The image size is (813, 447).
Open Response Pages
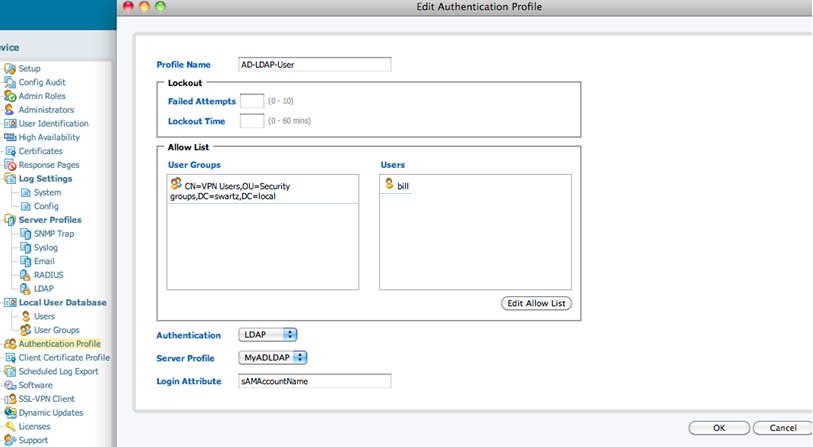(x=49, y=165)
